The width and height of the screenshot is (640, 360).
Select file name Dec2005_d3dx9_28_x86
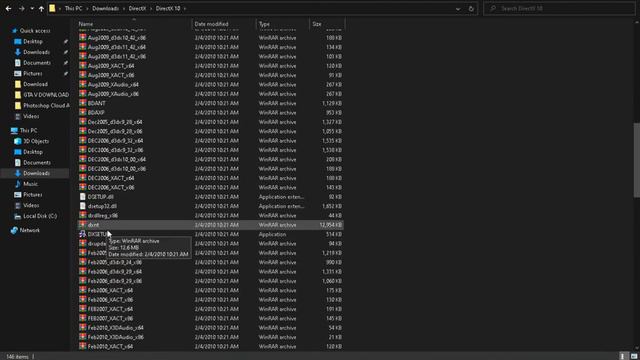pyautogui.click(x=115, y=131)
